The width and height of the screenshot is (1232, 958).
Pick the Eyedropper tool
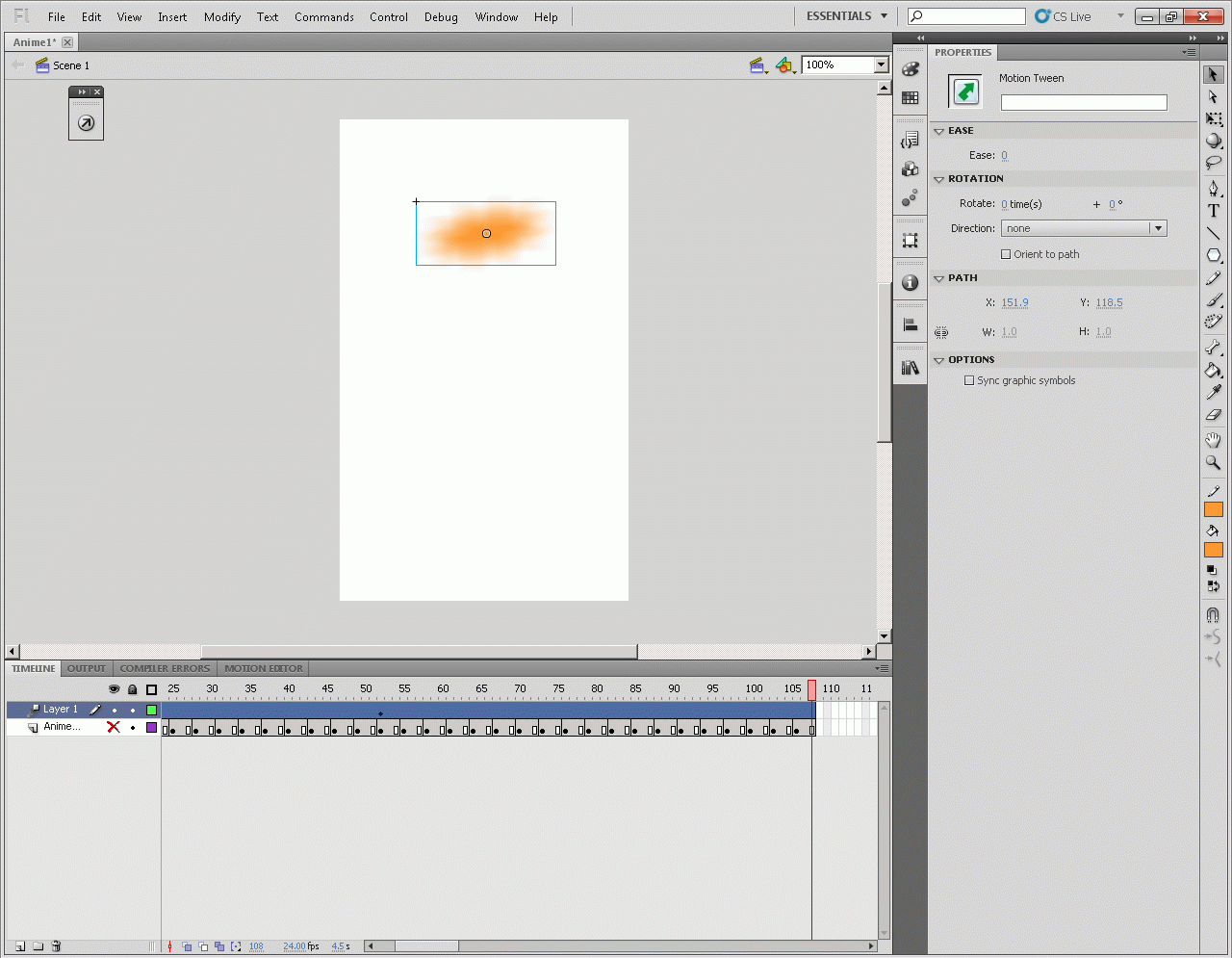pyautogui.click(x=1213, y=393)
